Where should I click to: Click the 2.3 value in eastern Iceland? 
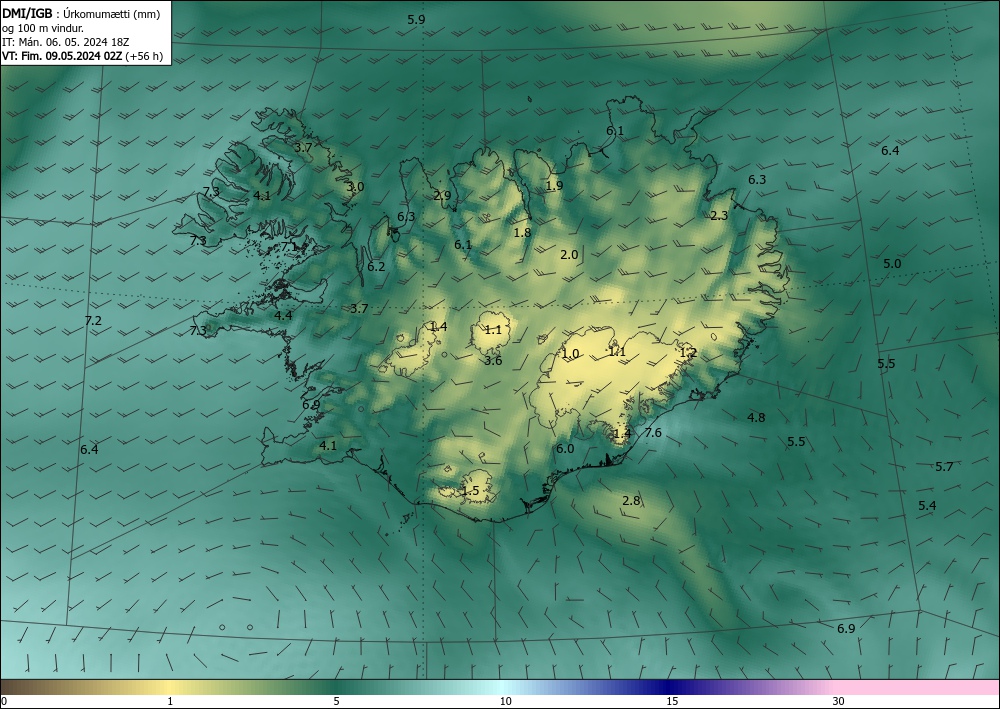point(719,216)
